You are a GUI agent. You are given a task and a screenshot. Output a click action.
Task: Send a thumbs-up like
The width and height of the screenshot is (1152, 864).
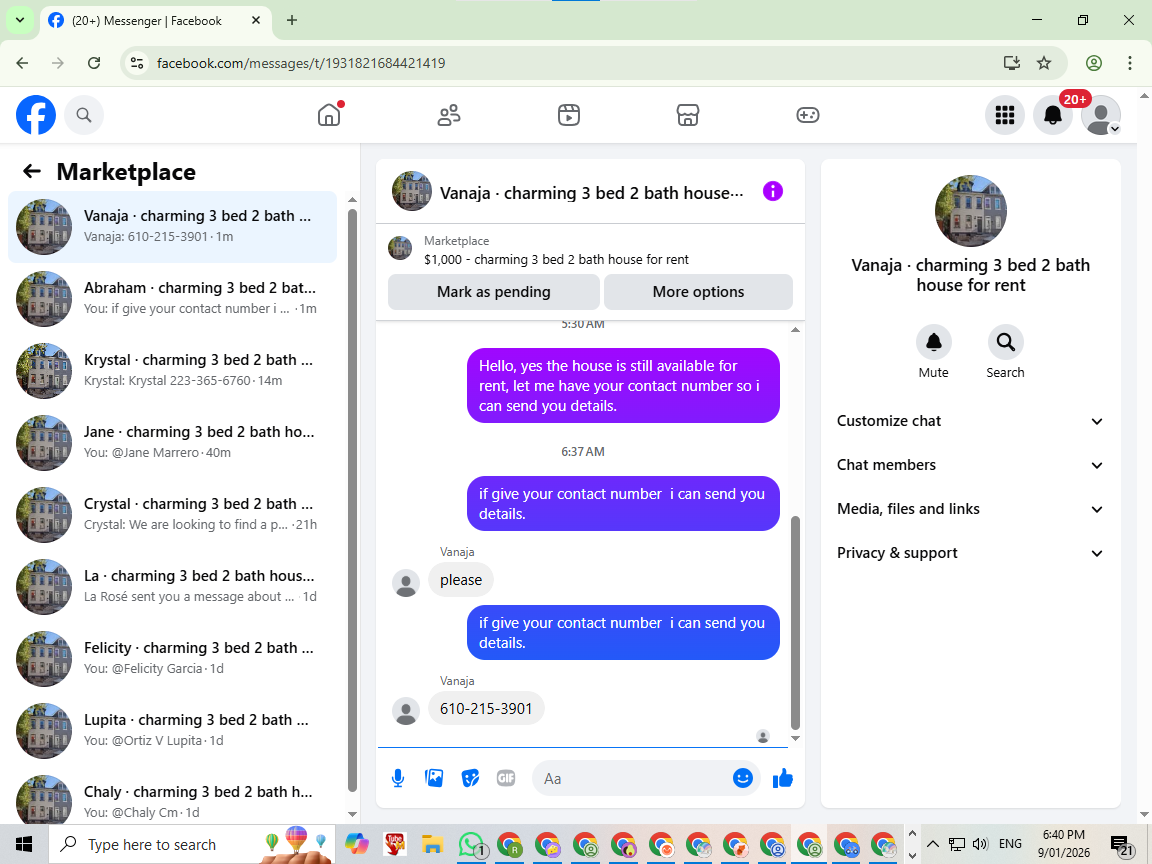[x=783, y=778]
